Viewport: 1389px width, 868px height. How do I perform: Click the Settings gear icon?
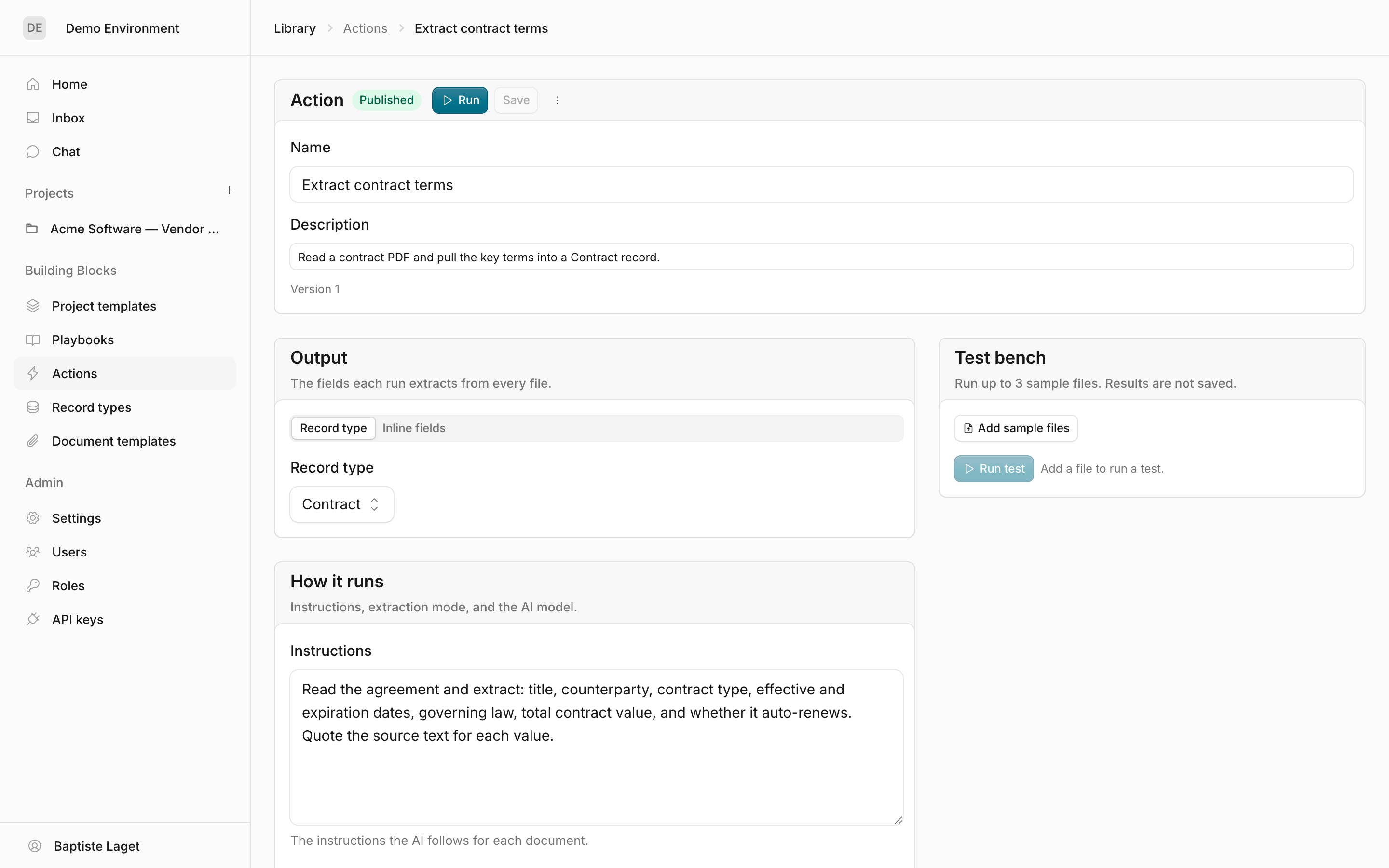33,518
